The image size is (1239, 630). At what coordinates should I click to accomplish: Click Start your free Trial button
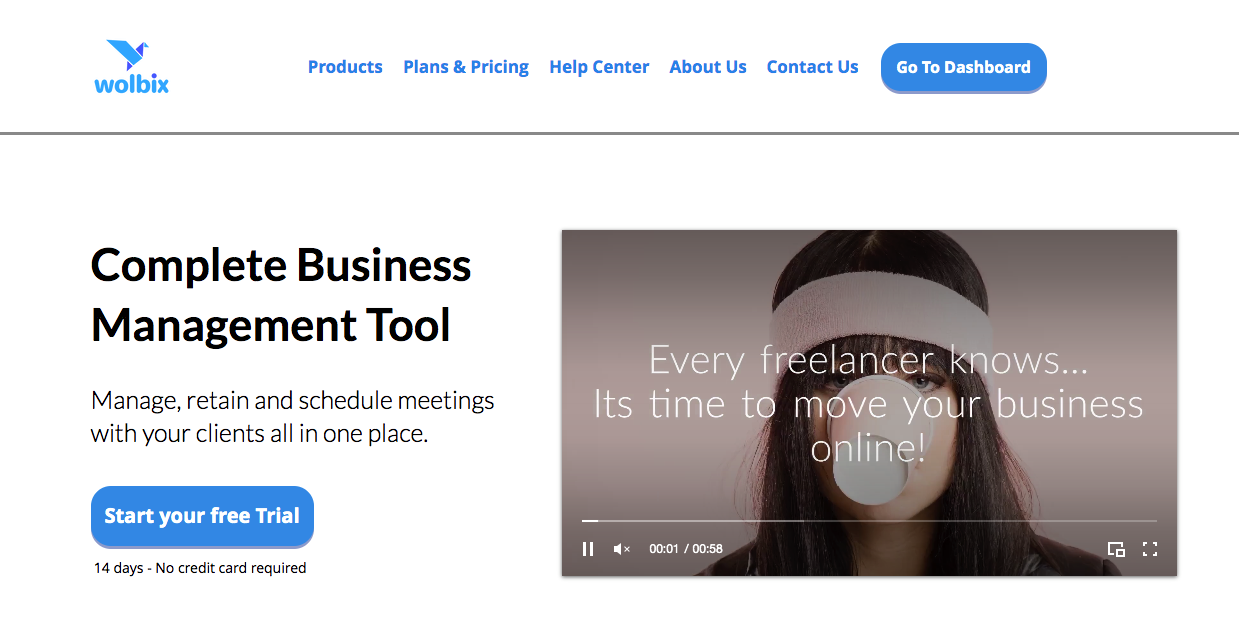pyautogui.click(x=202, y=516)
